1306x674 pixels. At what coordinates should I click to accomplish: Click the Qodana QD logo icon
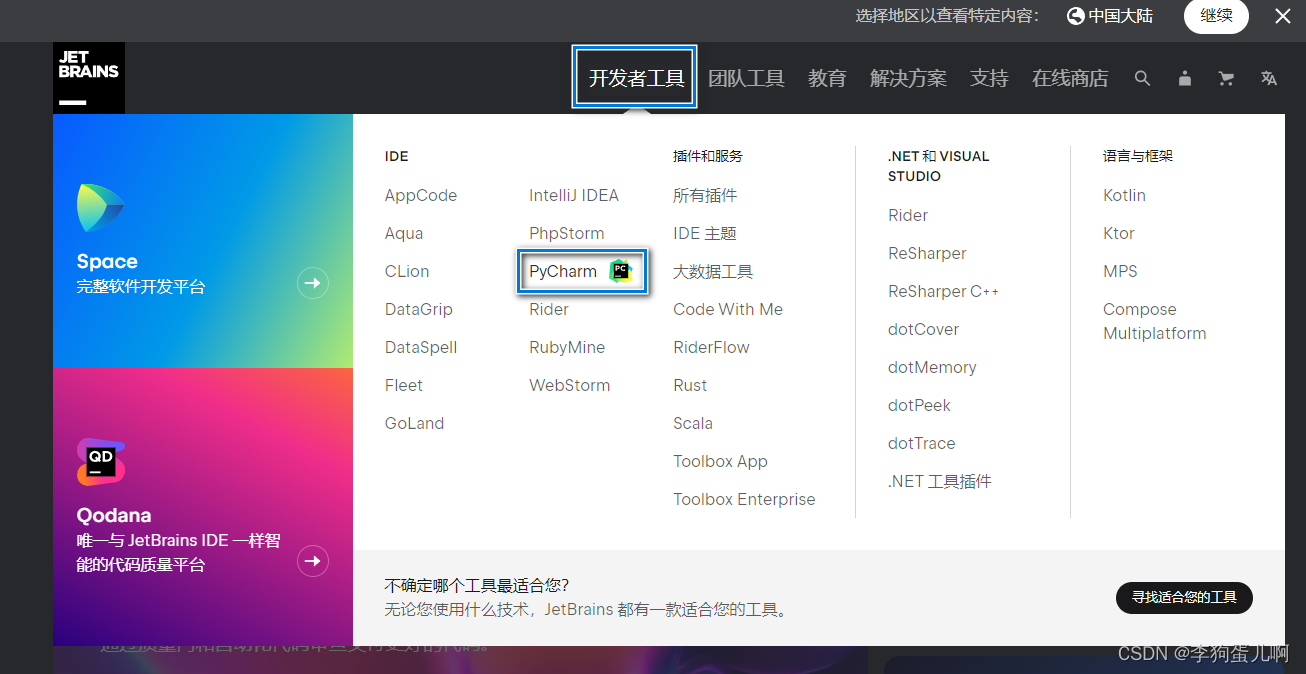coord(101,462)
